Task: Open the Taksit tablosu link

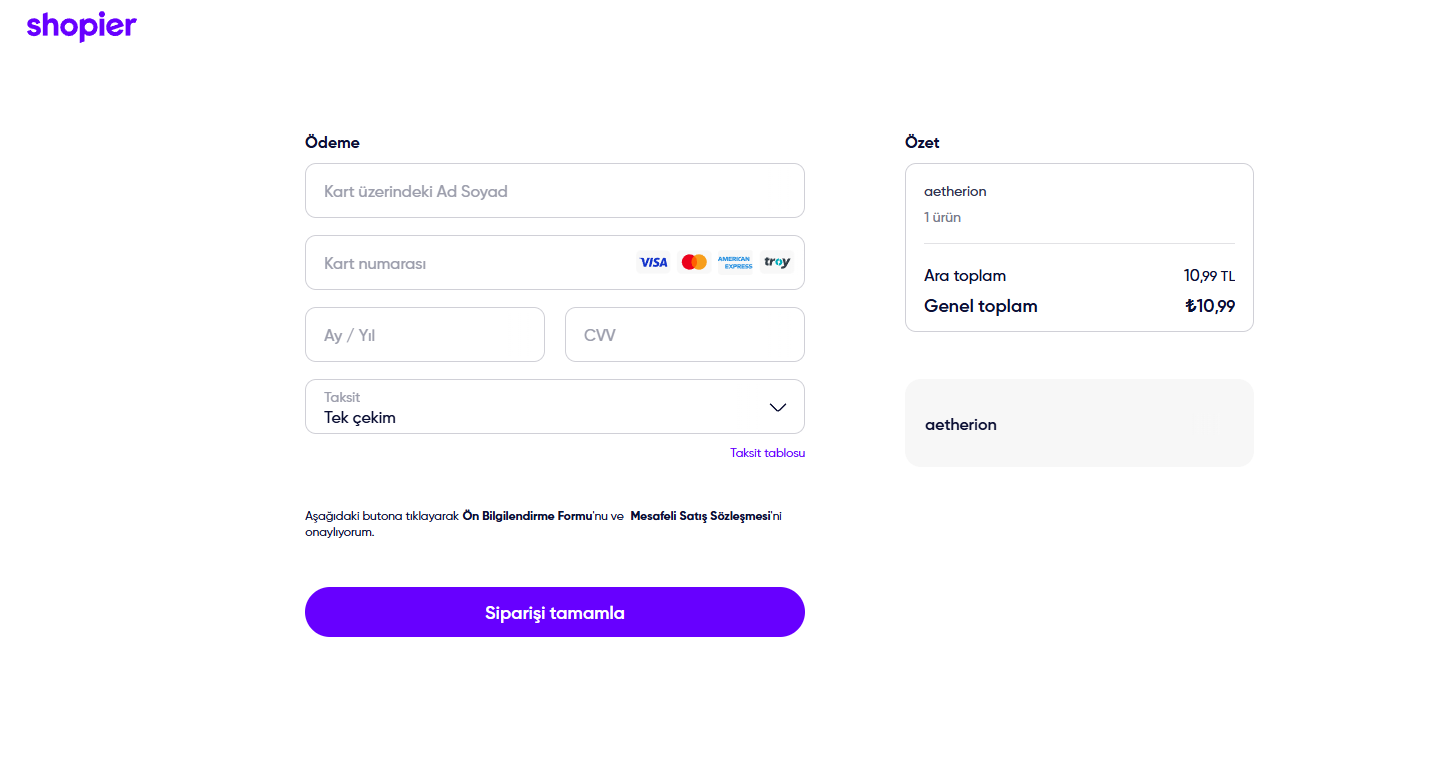Action: tap(767, 453)
